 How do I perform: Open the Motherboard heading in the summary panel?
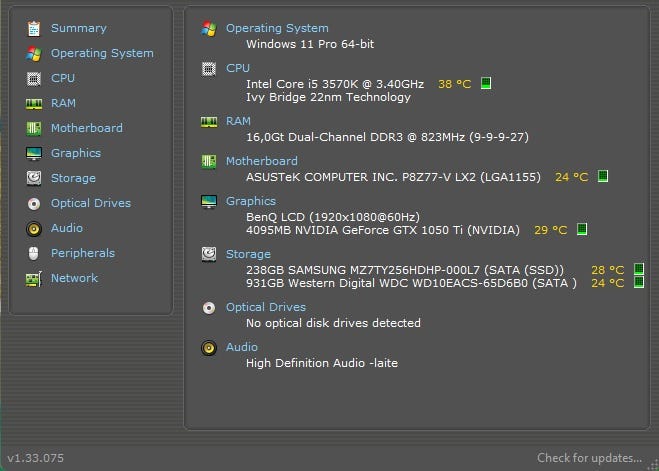pos(261,161)
